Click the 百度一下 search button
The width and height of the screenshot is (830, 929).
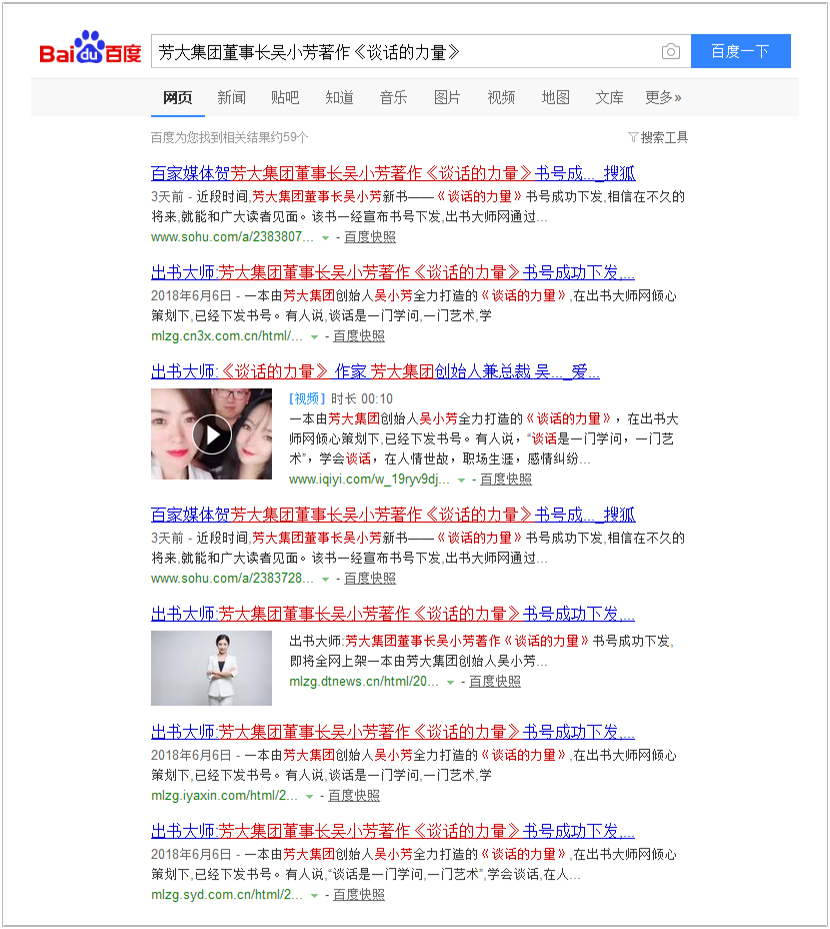point(740,52)
